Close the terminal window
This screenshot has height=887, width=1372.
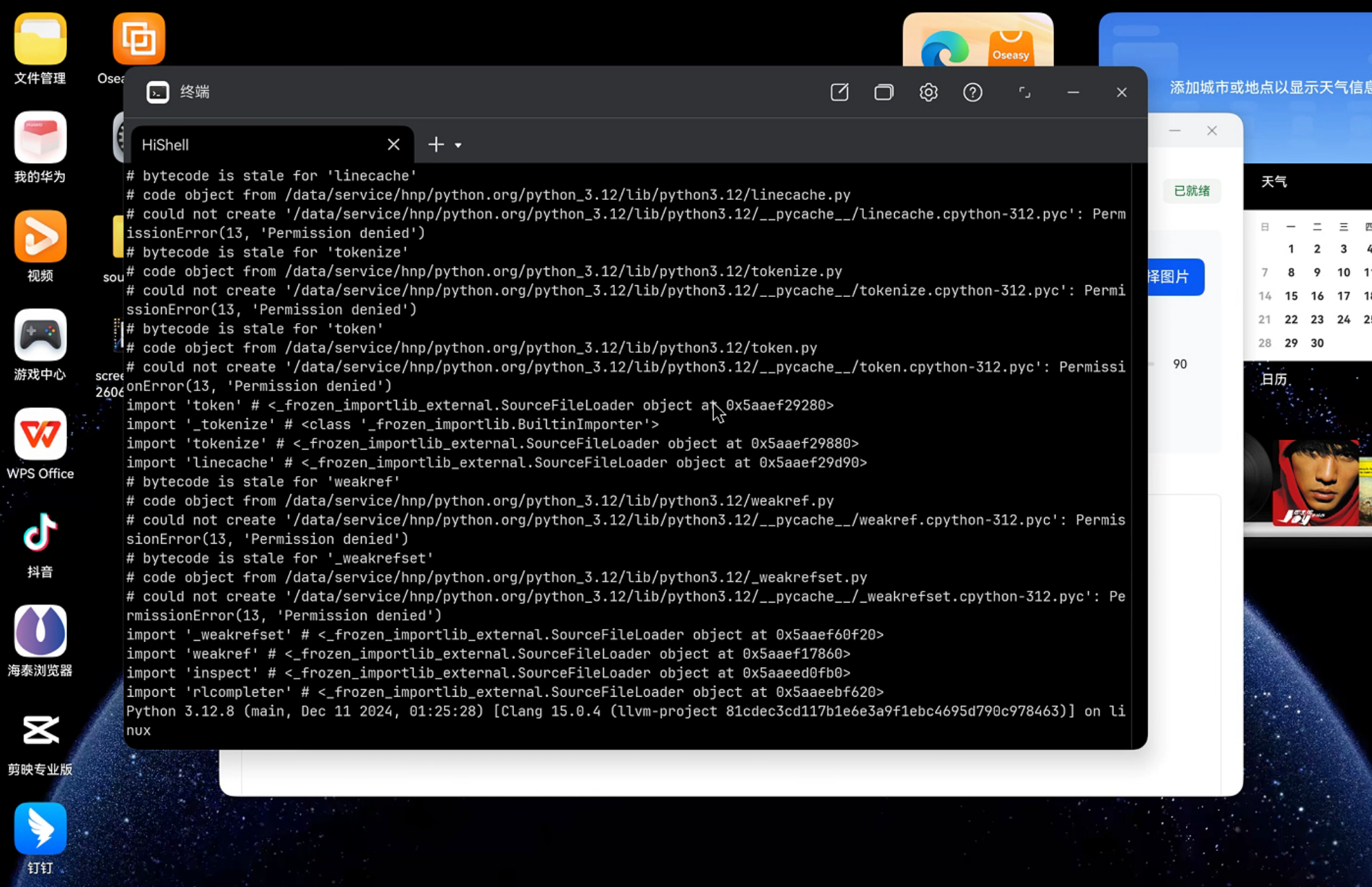point(1122,92)
